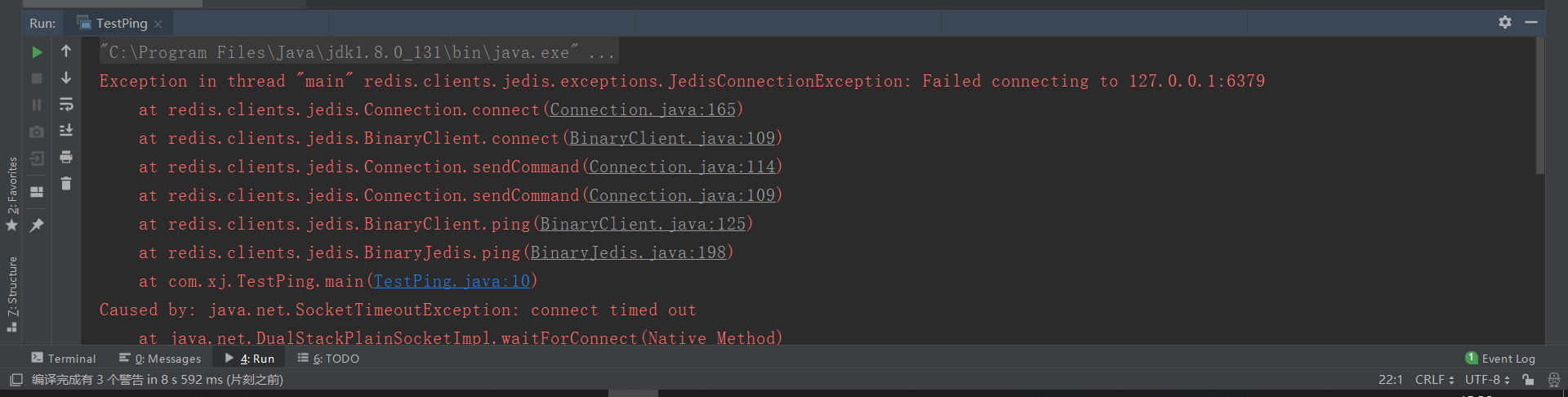
Task: Click the restore layout icon
Action: tap(37, 192)
